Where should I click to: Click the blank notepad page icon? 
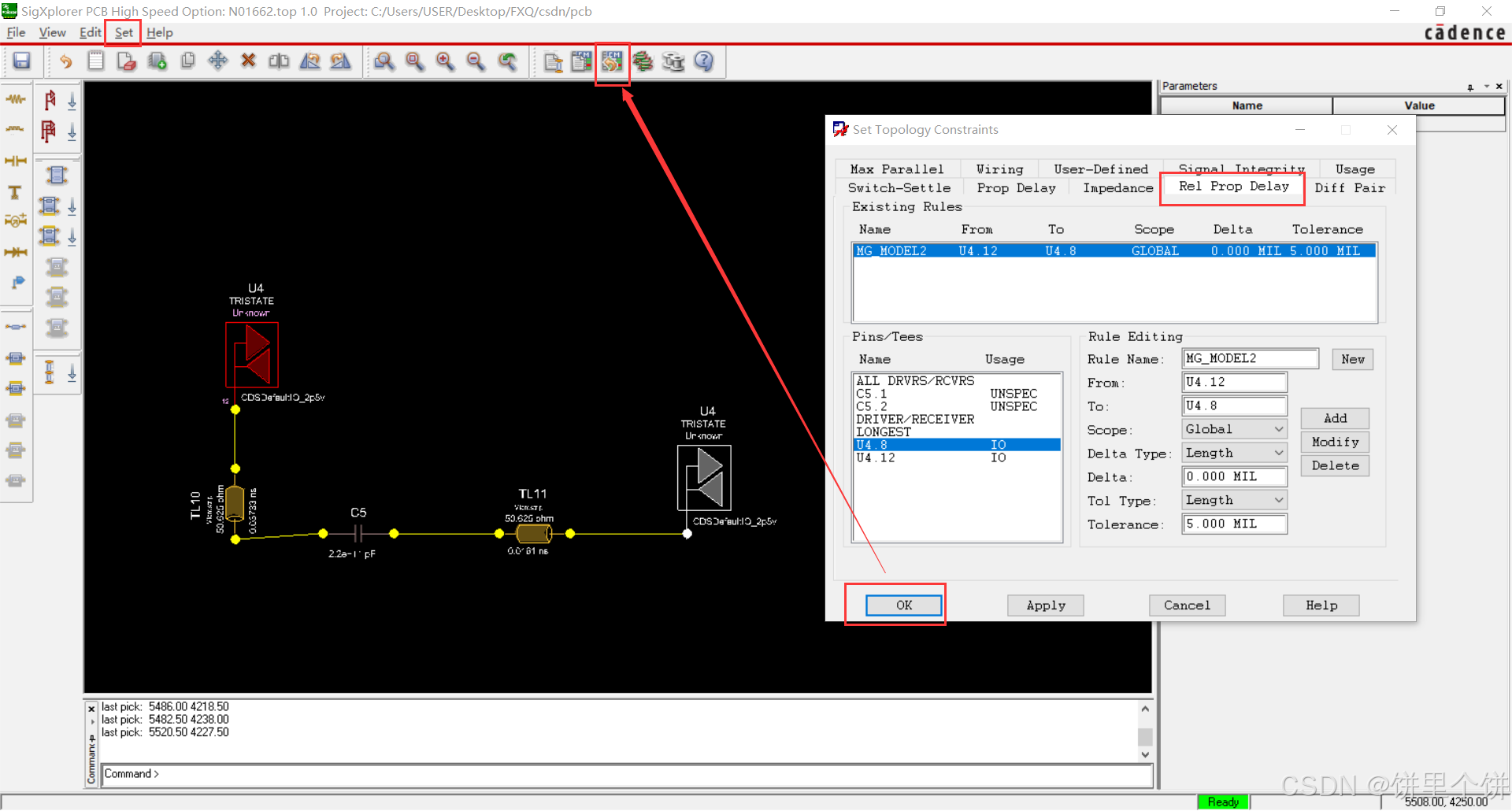tap(96, 61)
